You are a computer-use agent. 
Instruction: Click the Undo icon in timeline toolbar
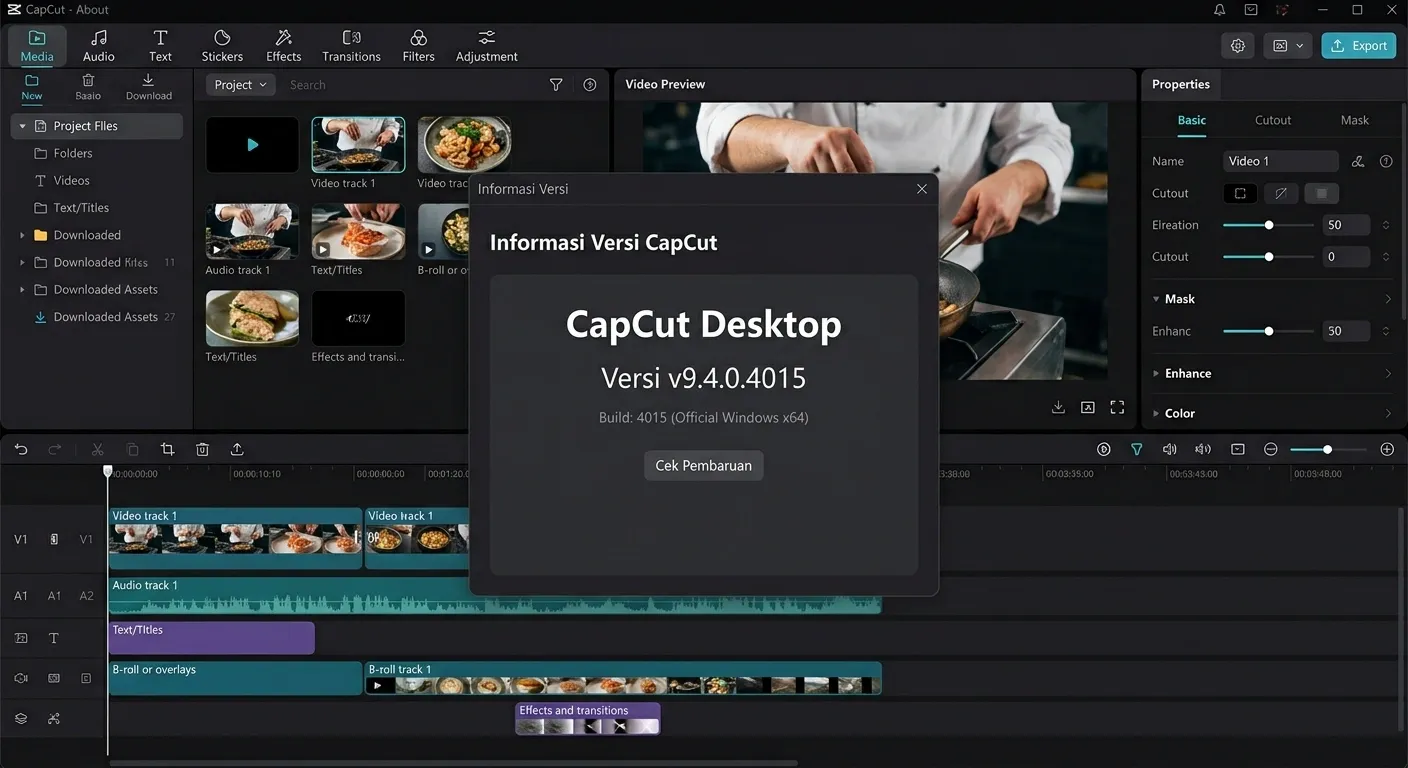tap(21, 450)
